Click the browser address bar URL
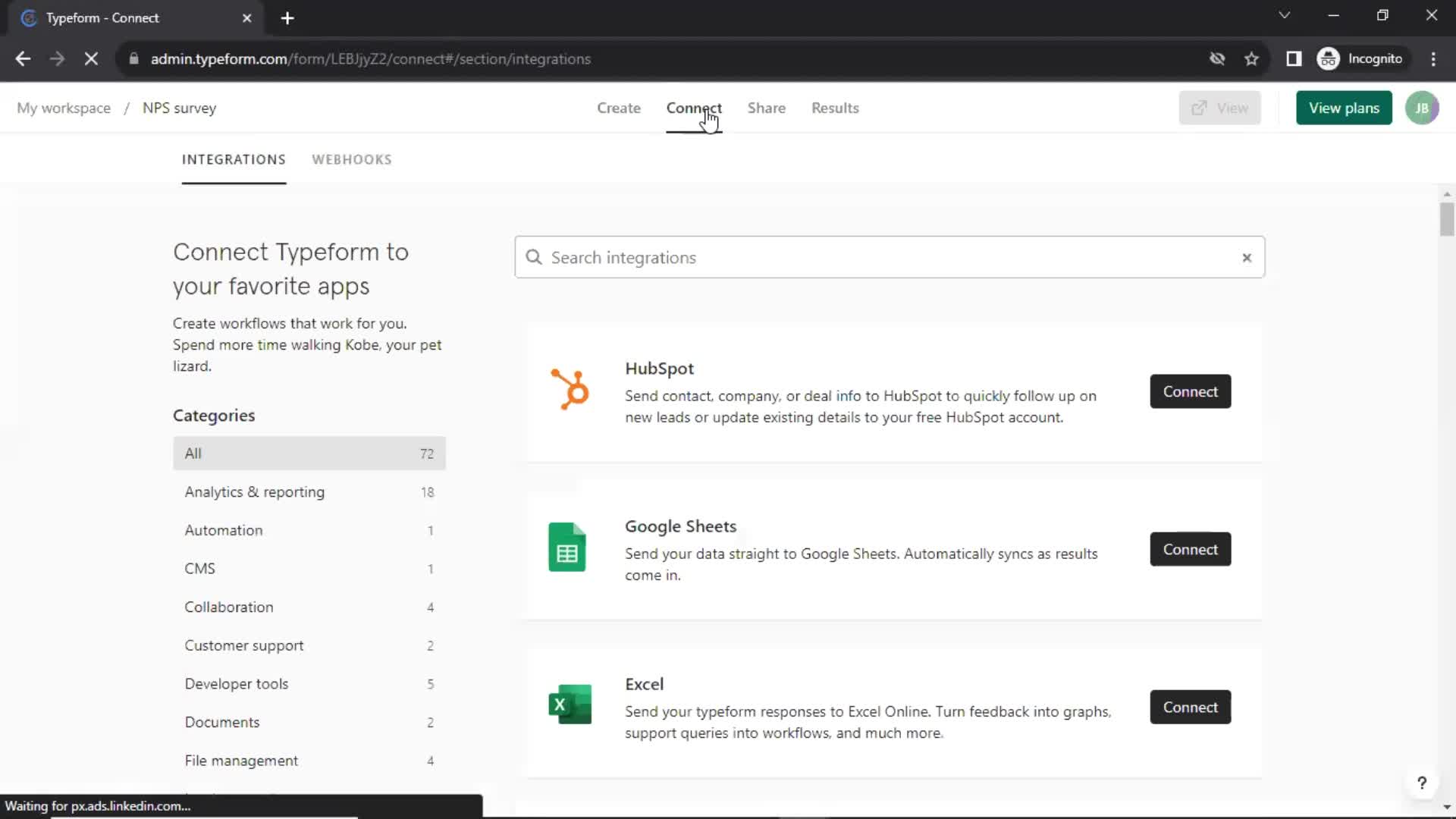This screenshot has width=1456, height=819. 370,58
